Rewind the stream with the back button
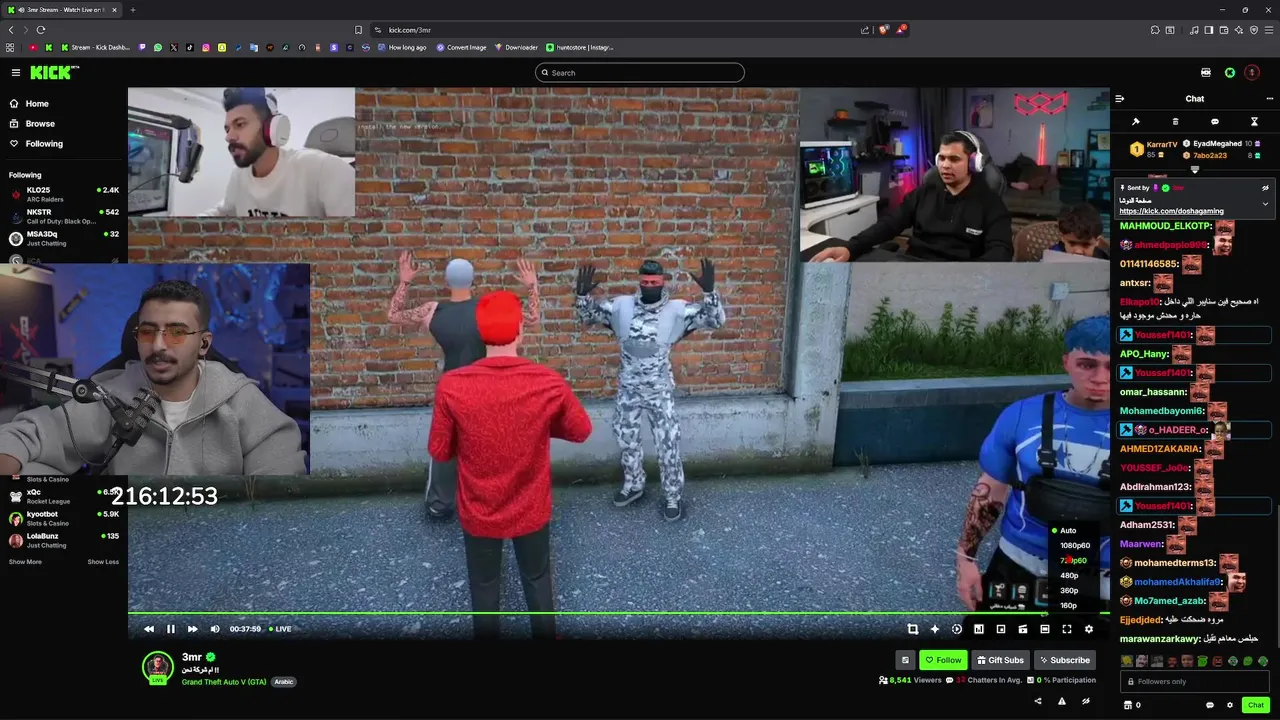Image resolution: width=1280 pixels, height=720 pixels. (x=149, y=629)
